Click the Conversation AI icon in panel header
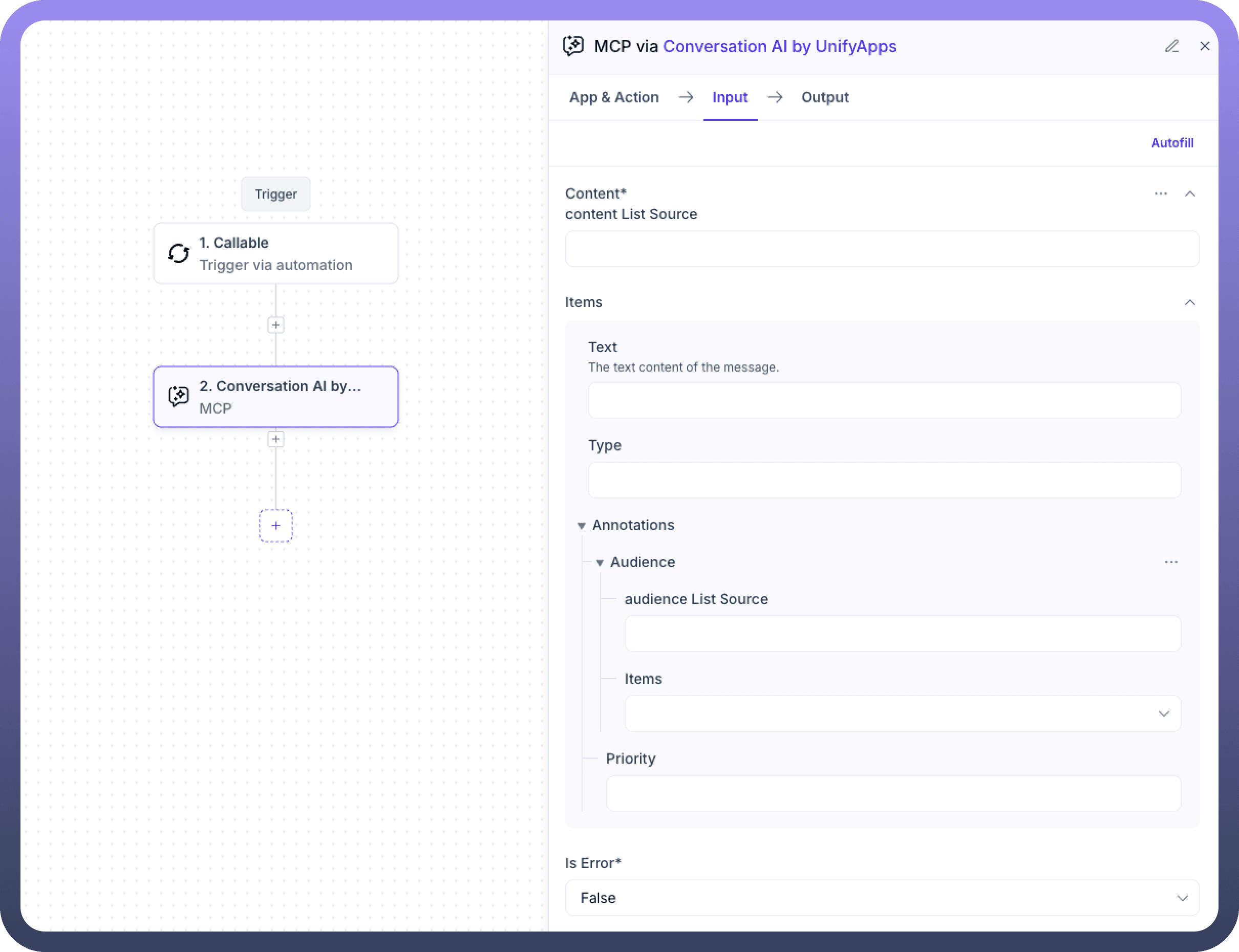 (573, 46)
